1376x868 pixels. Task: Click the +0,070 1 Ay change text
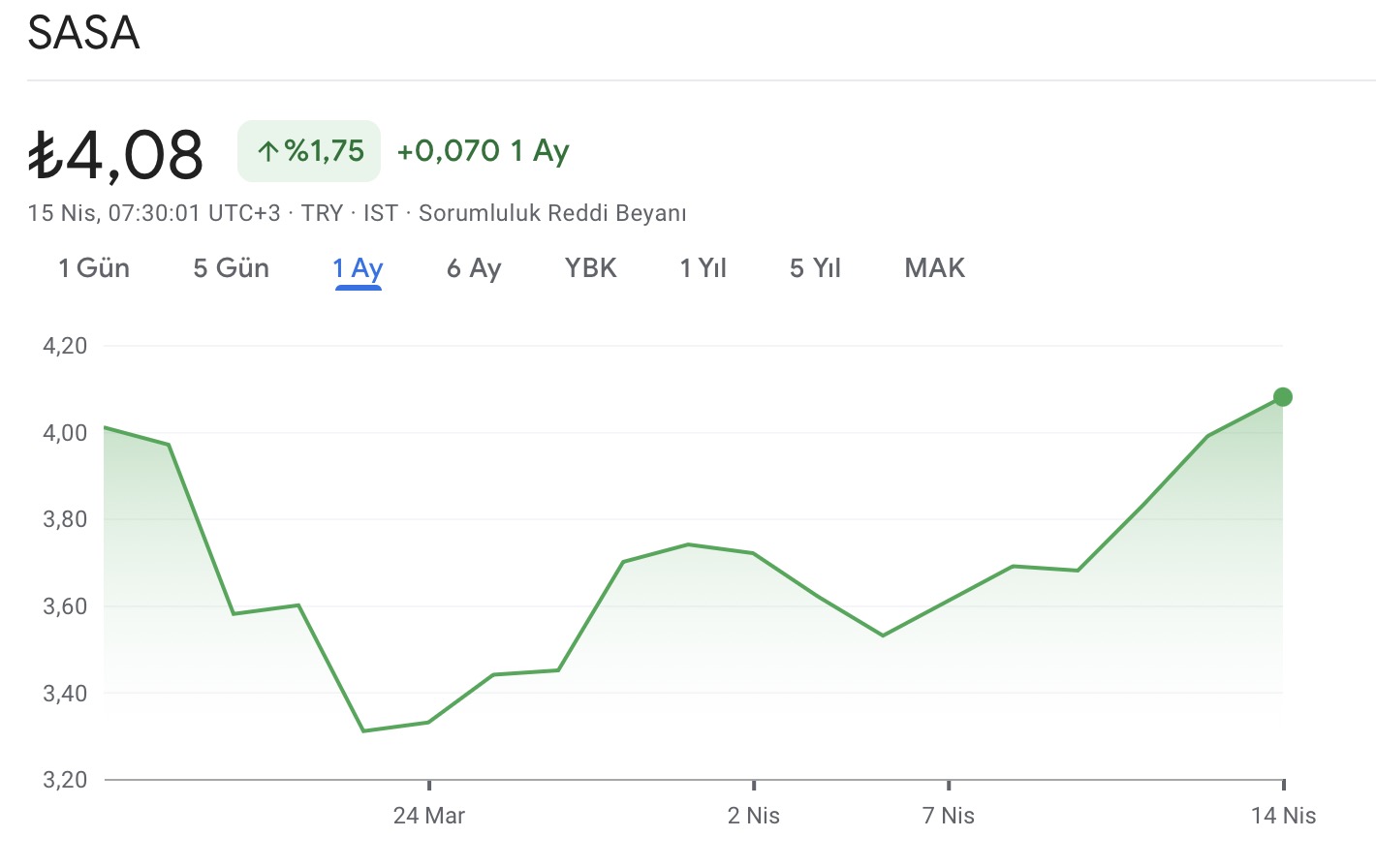[483, 151]
